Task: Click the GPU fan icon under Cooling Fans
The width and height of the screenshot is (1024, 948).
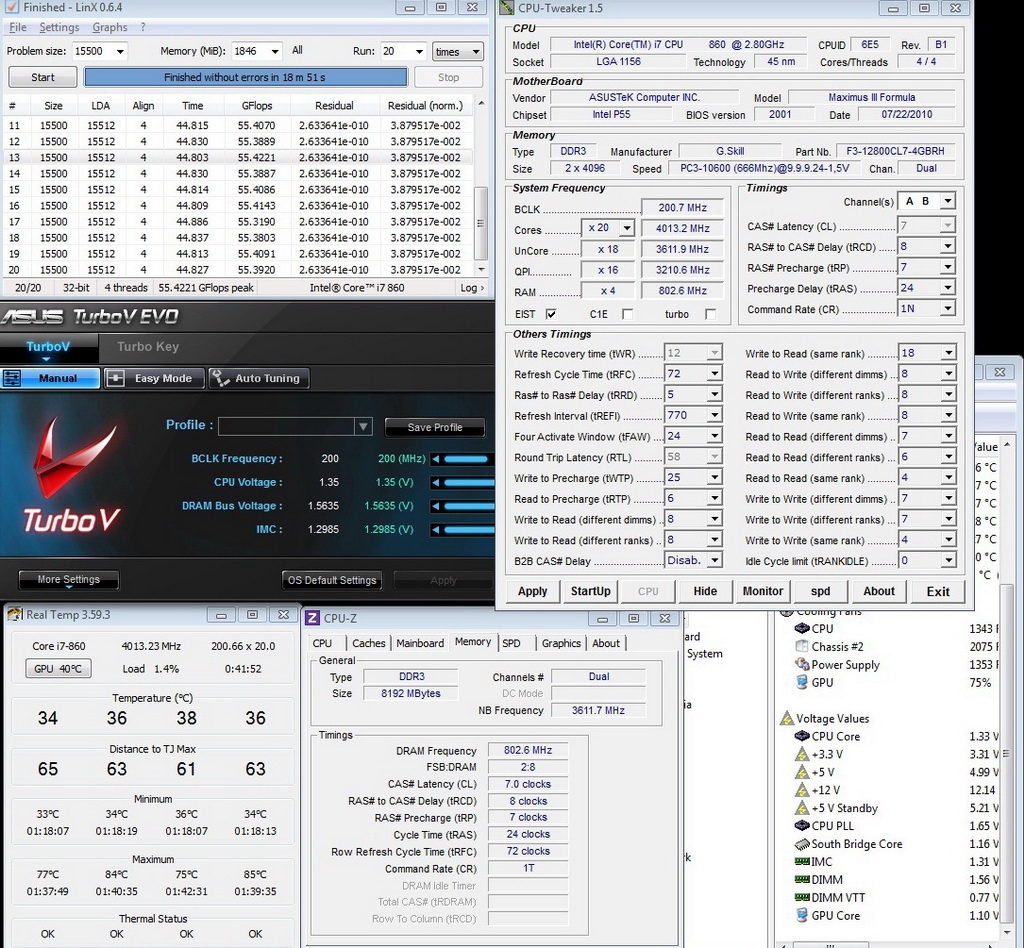Action: (x=802, y=682)
